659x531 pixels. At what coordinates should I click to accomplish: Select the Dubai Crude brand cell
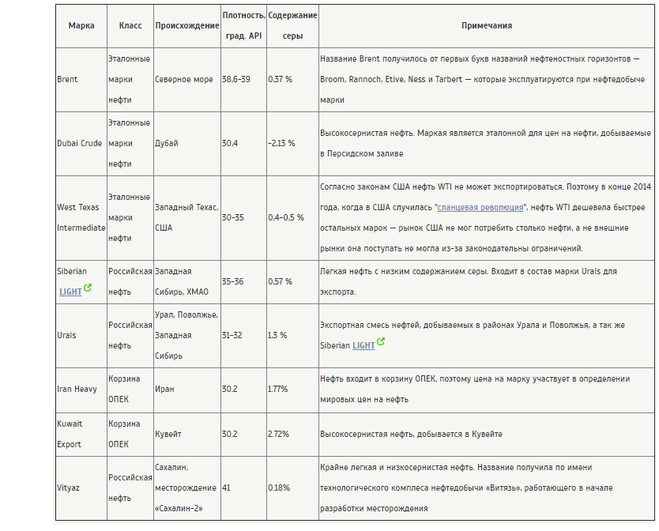click(x=78, y=143)
